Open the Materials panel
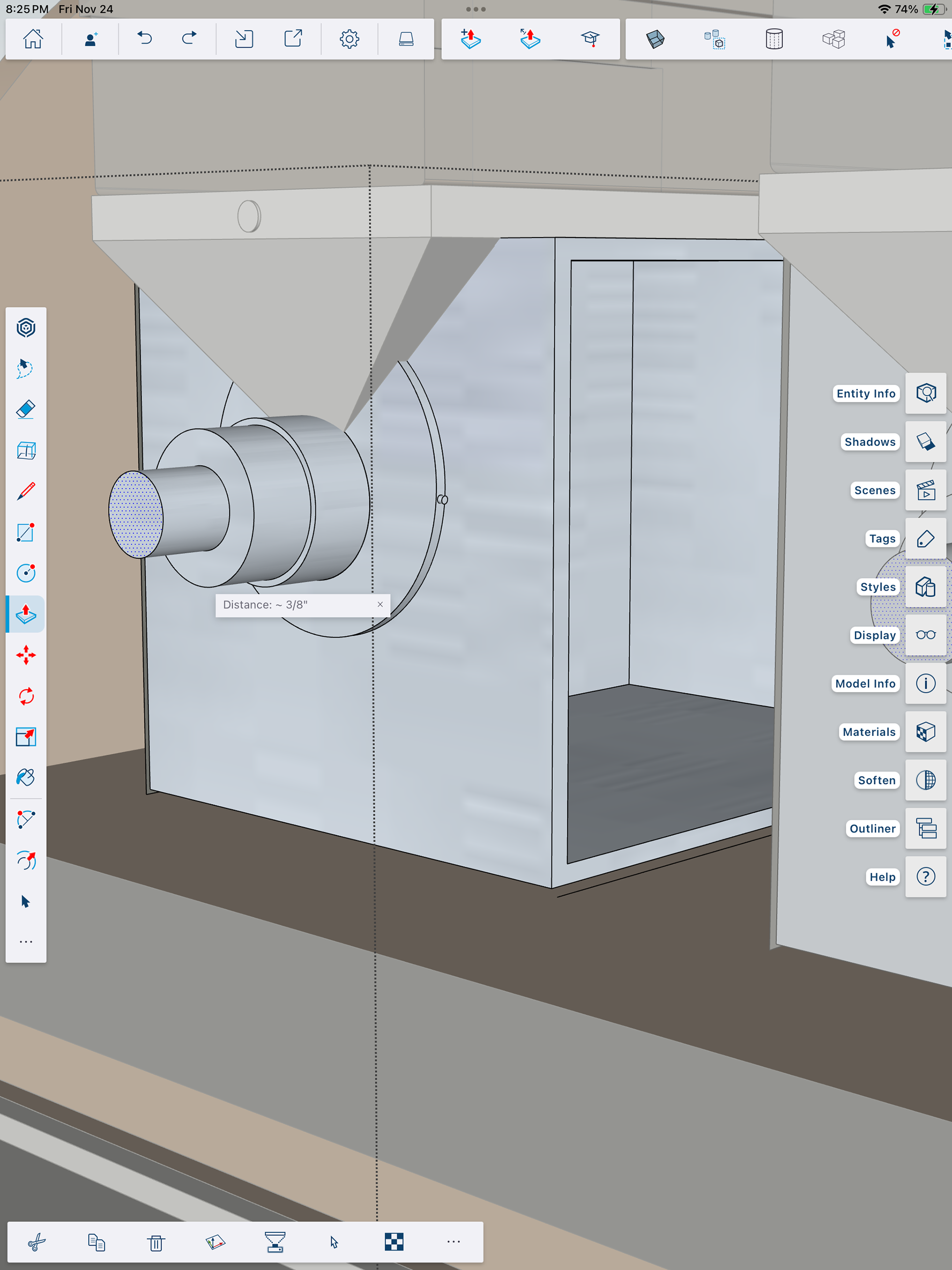This screenshot has width=952, height=1270. 925,732
